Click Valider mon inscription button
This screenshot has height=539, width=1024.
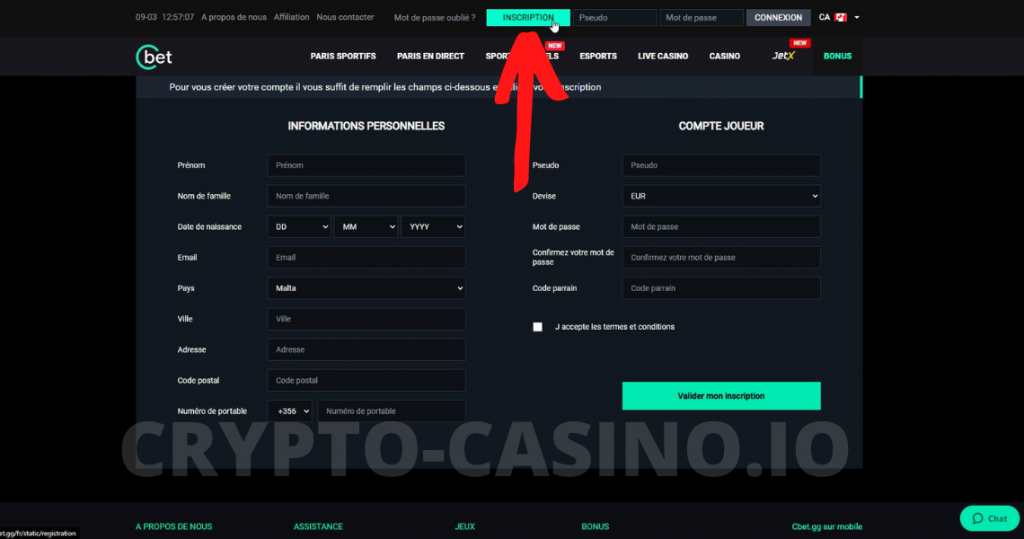[721, 396]
